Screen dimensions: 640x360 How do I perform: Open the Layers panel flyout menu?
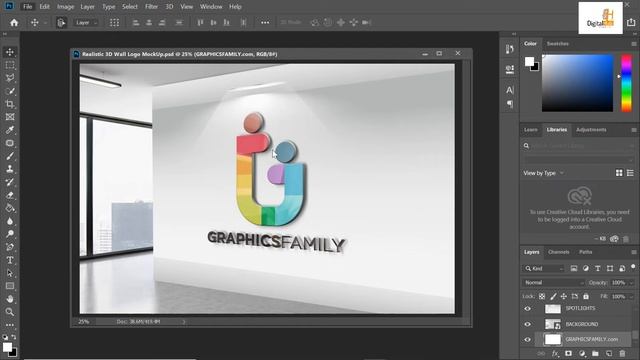click(633, 252)
